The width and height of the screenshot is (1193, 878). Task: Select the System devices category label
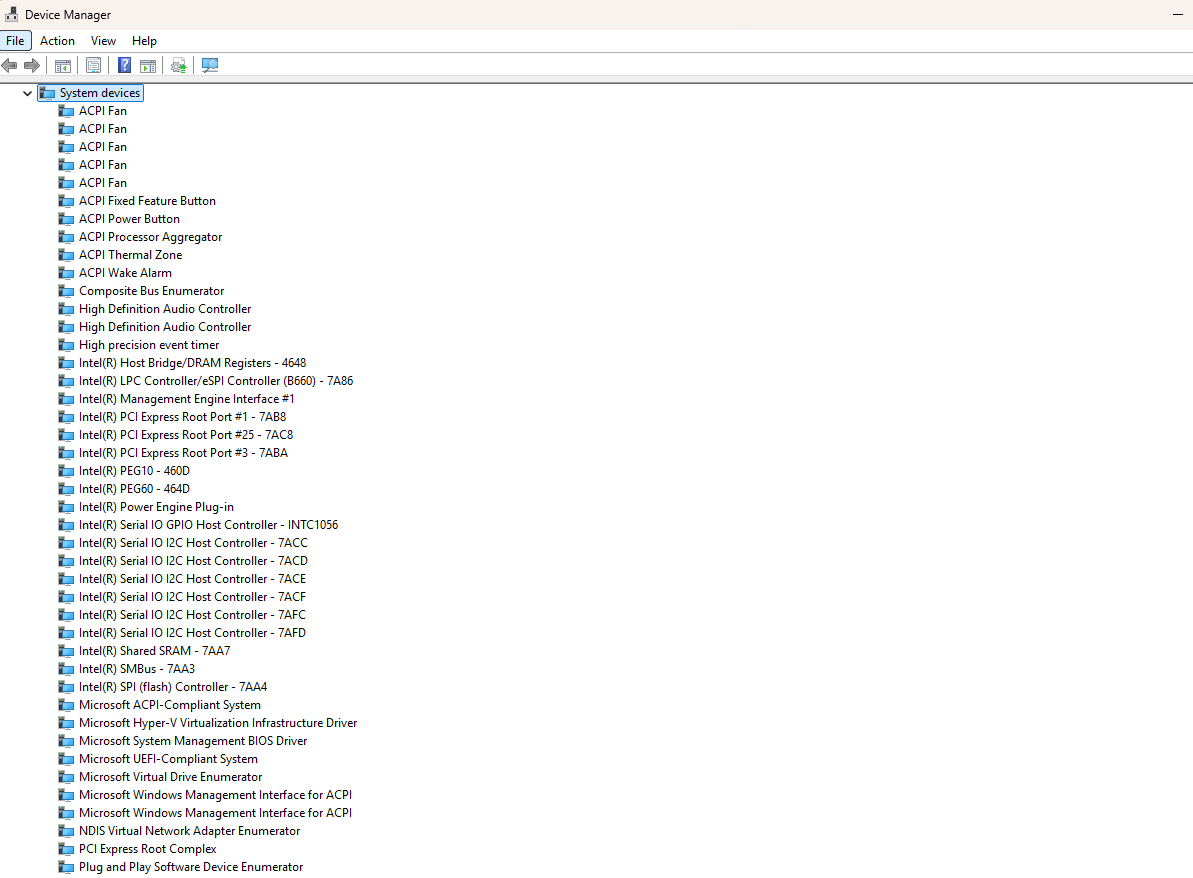coord(100,93)
